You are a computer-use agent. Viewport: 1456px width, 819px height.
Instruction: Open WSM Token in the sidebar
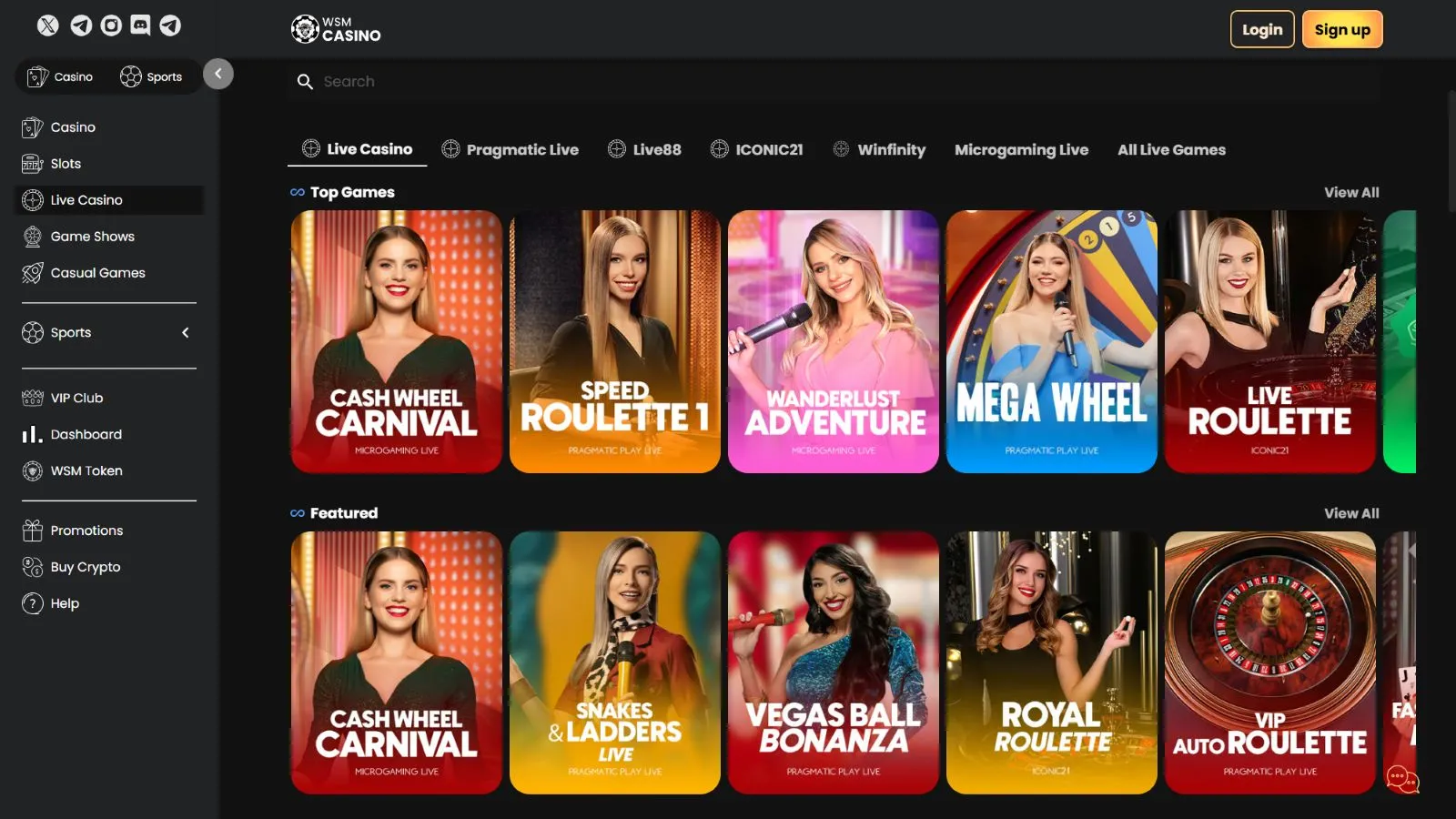(86, 470)
